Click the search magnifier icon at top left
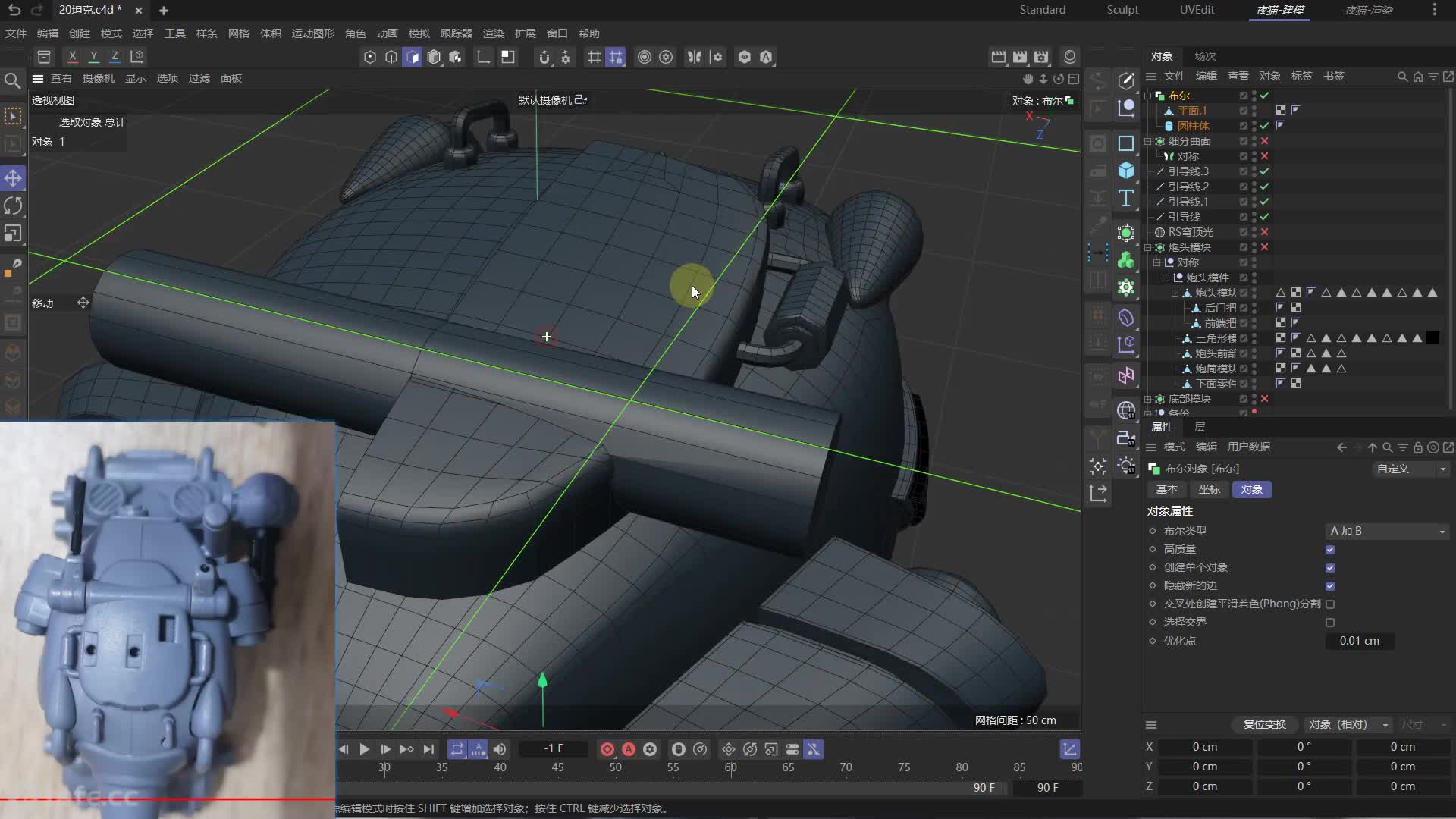1456x819 pixels. coord(12,80)
